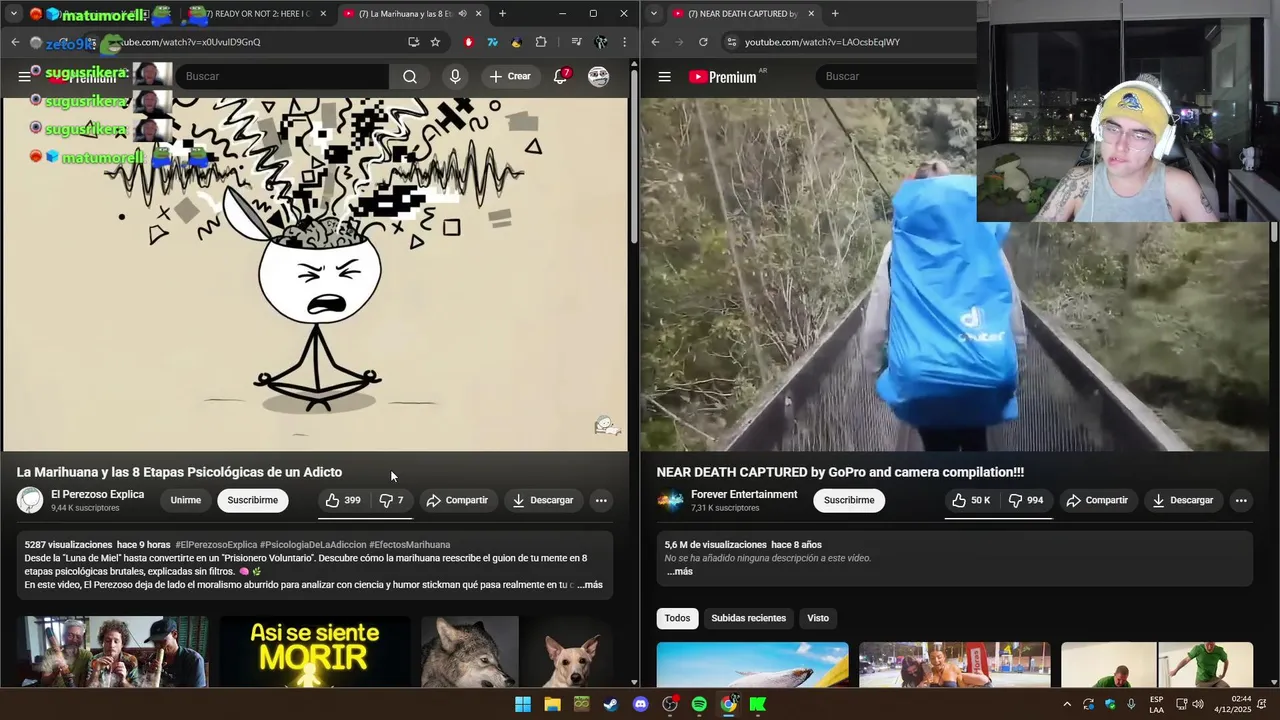1280x720 pixels.
Task: Subscribe to El Perezoso Explica
Action: click(x=253, y=500)
